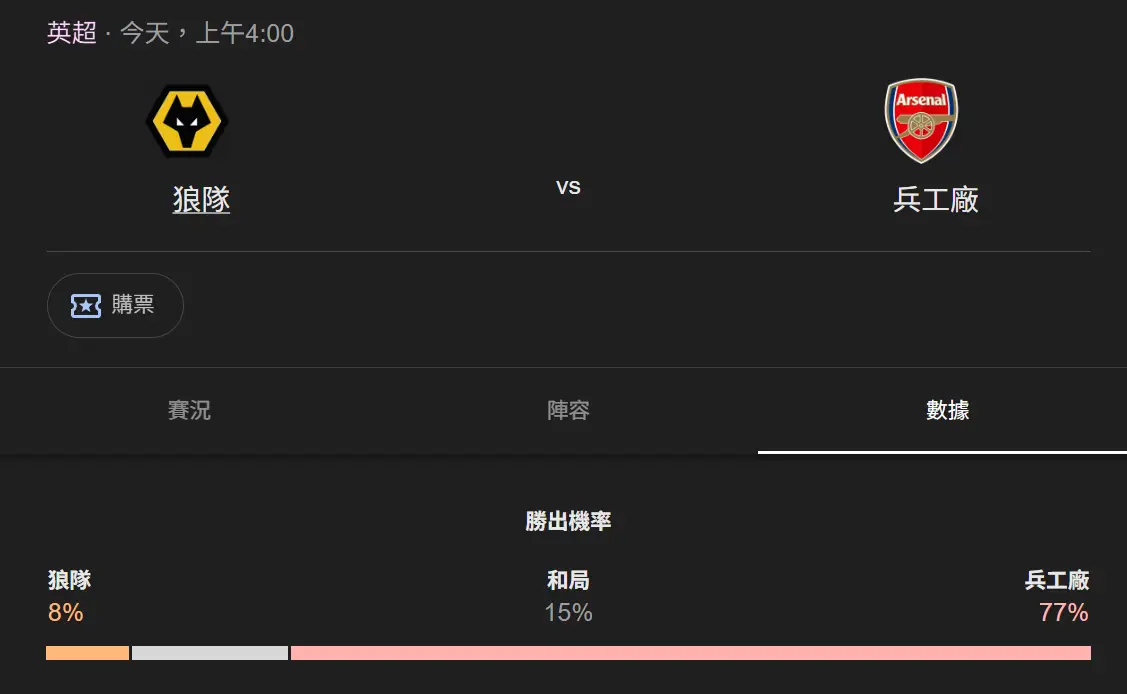Select the 數據 tab
Screen dimensions: 1127x694
(947, 410)
